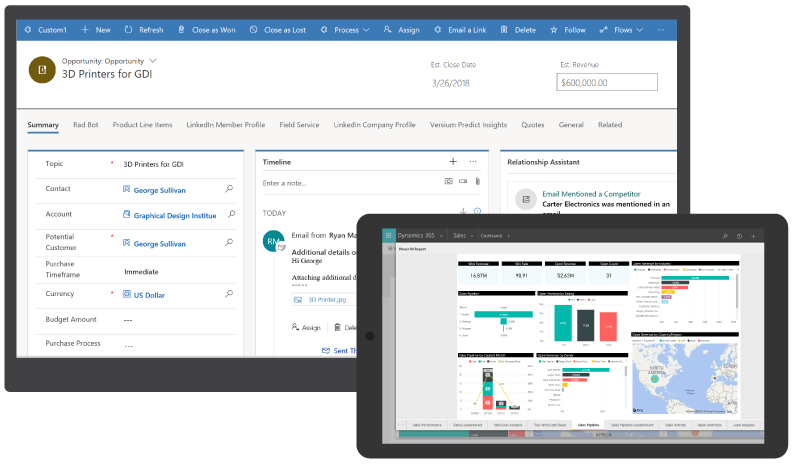Viewport: 794px width, 464px height.
Task: Click the Close as Won button
Action: [x=207, y=30]
